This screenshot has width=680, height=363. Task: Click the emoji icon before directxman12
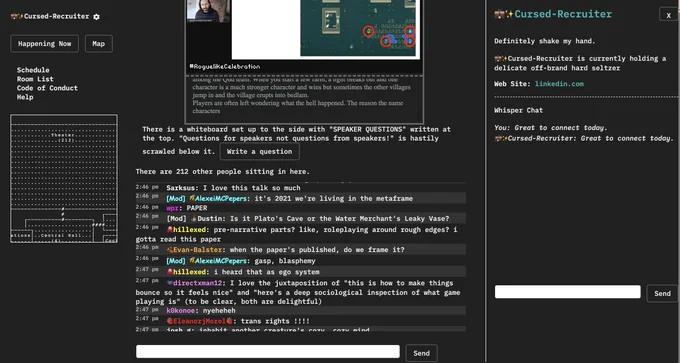[x=170, y=283]
